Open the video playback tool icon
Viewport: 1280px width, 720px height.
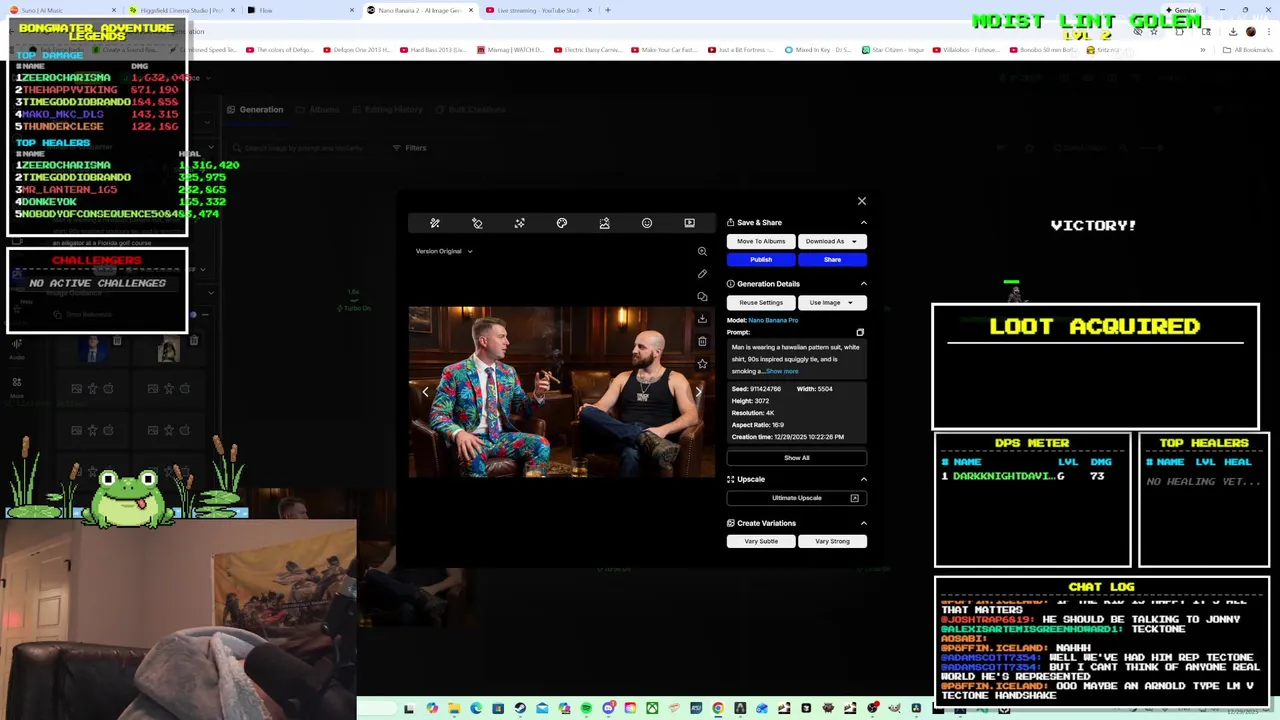tap(689, 223)
